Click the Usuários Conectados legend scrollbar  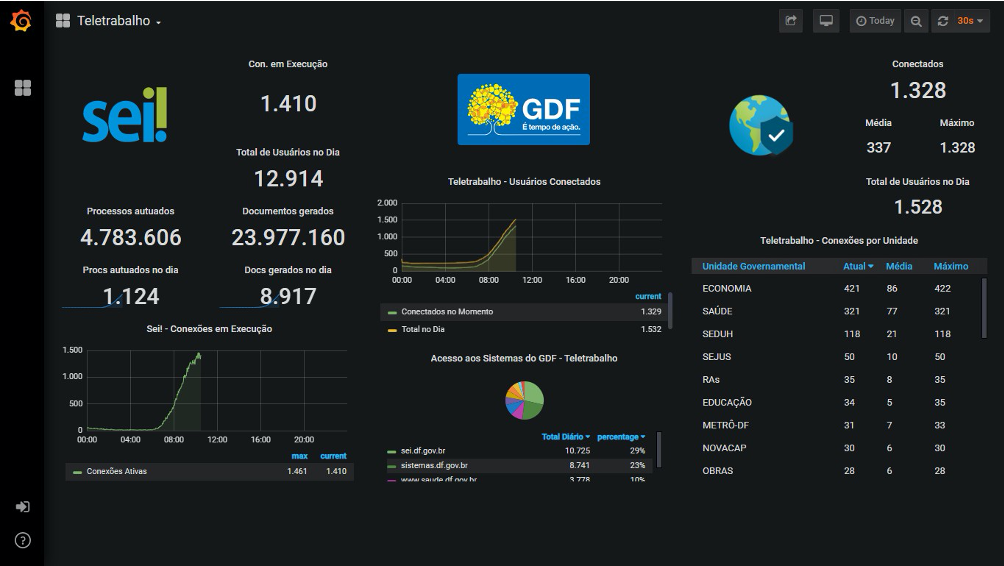670,311
